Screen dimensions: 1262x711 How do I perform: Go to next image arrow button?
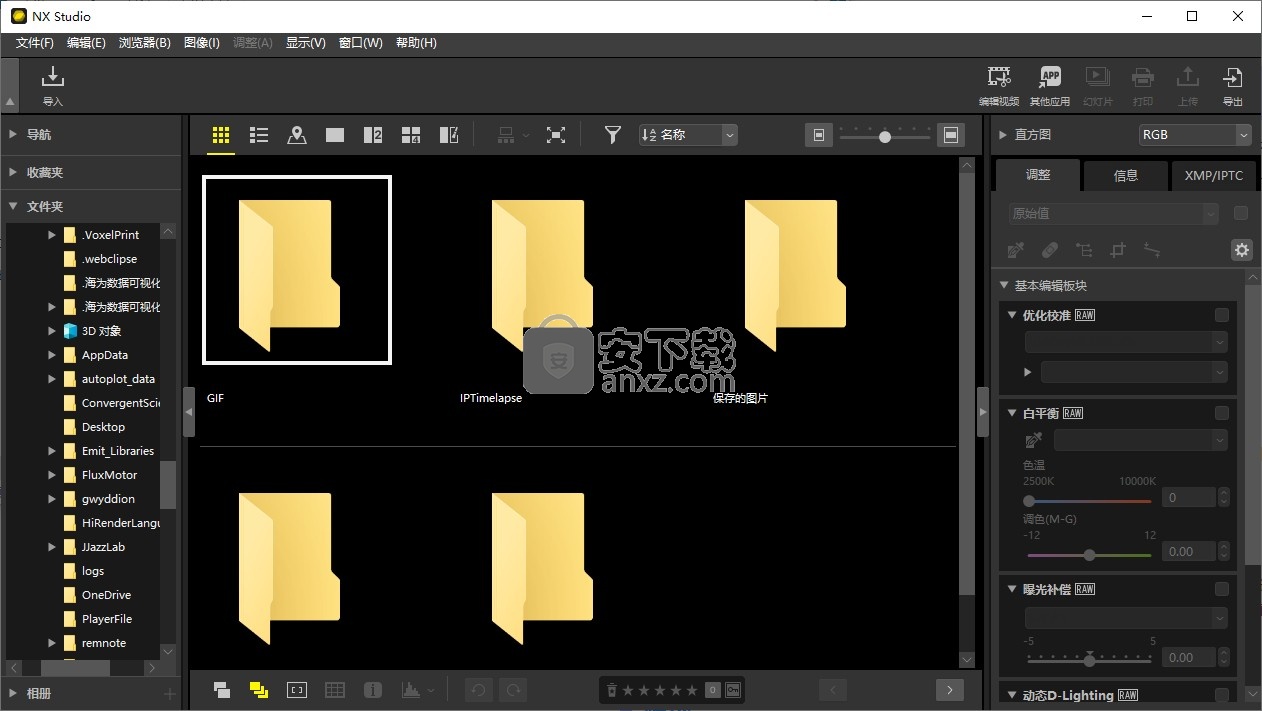pos(949,690)
